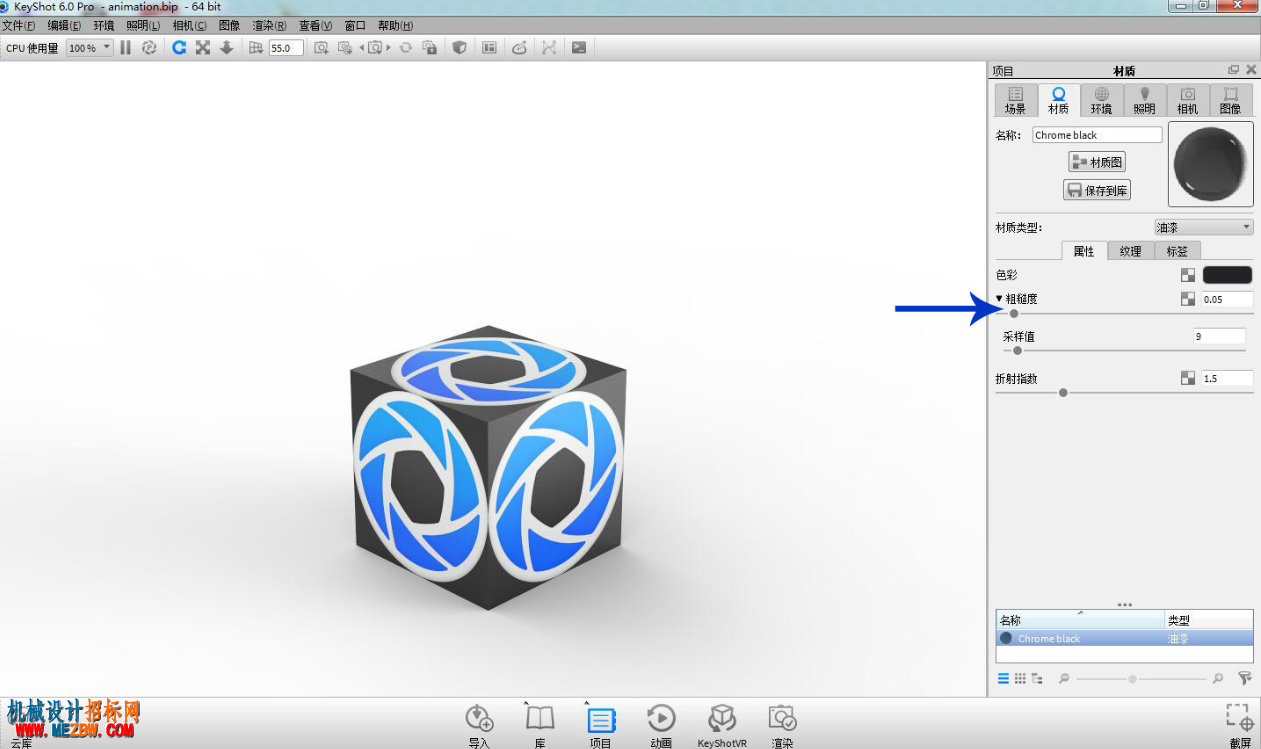Select Chrome black row in material list
This screenshot has width=1261, height=749.
coord(1124,638)
